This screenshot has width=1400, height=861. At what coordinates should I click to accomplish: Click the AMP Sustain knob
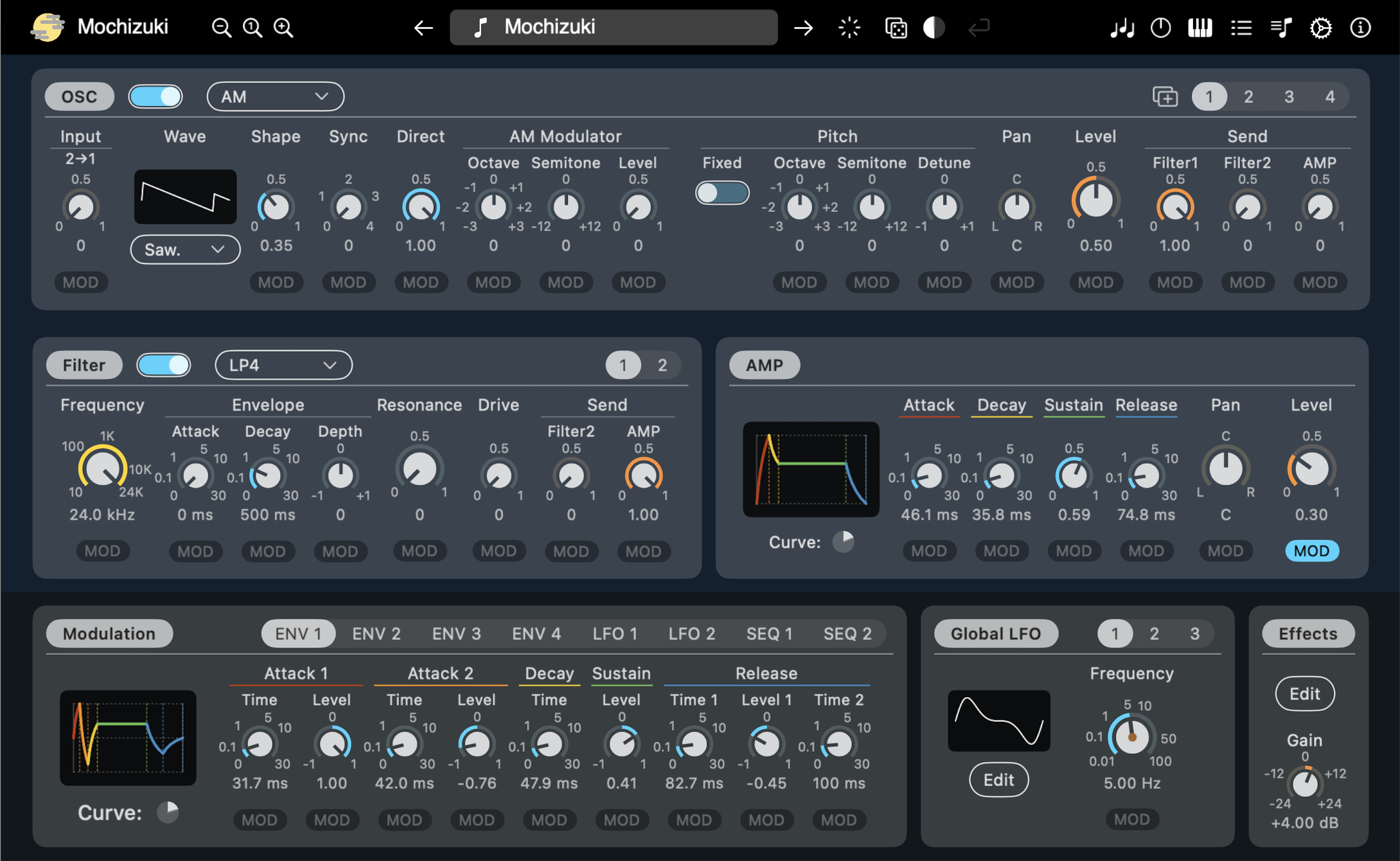point(1074,475)
